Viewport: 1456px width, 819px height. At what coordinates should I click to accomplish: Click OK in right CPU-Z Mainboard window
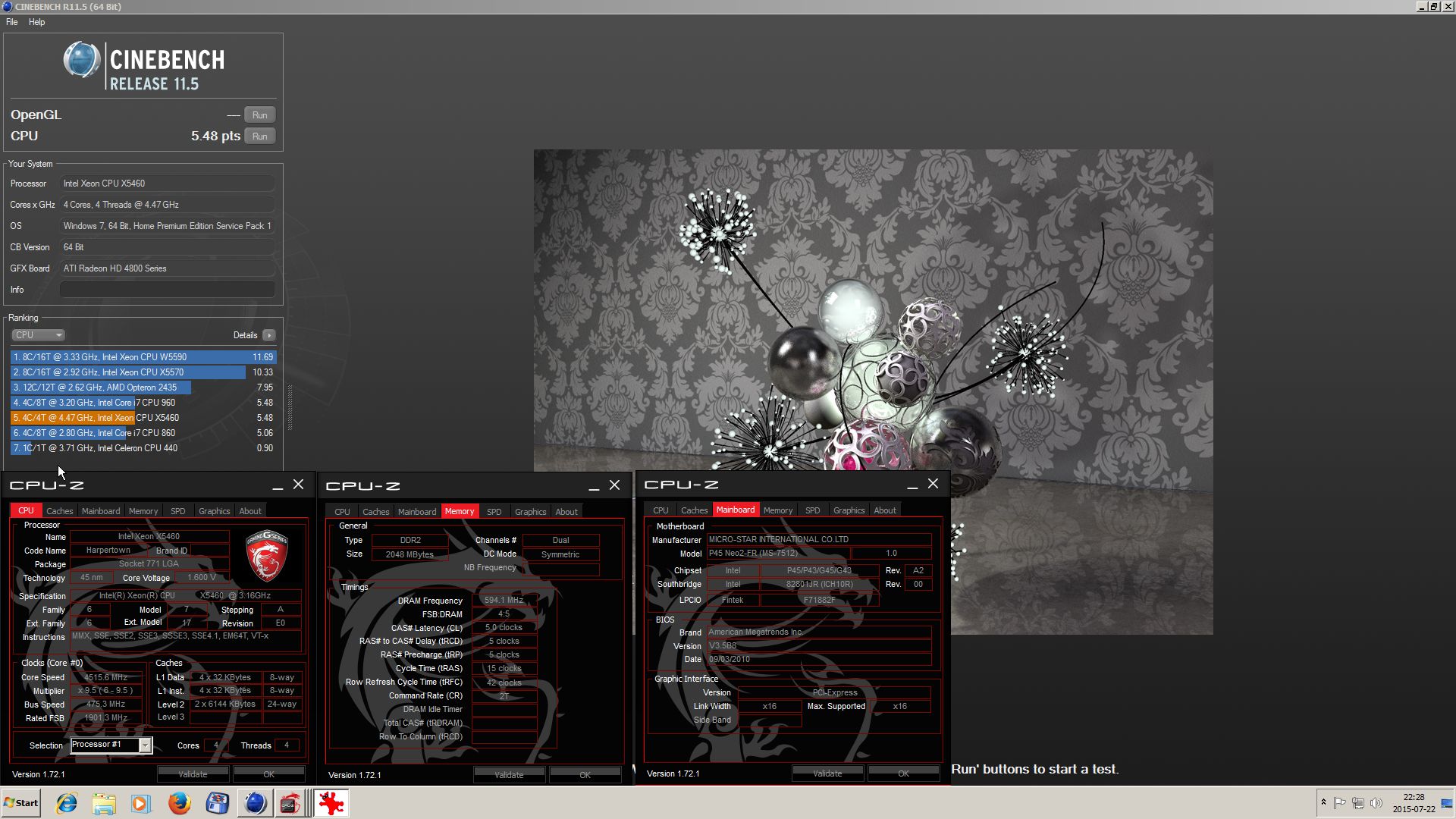(x=903, y=773)
